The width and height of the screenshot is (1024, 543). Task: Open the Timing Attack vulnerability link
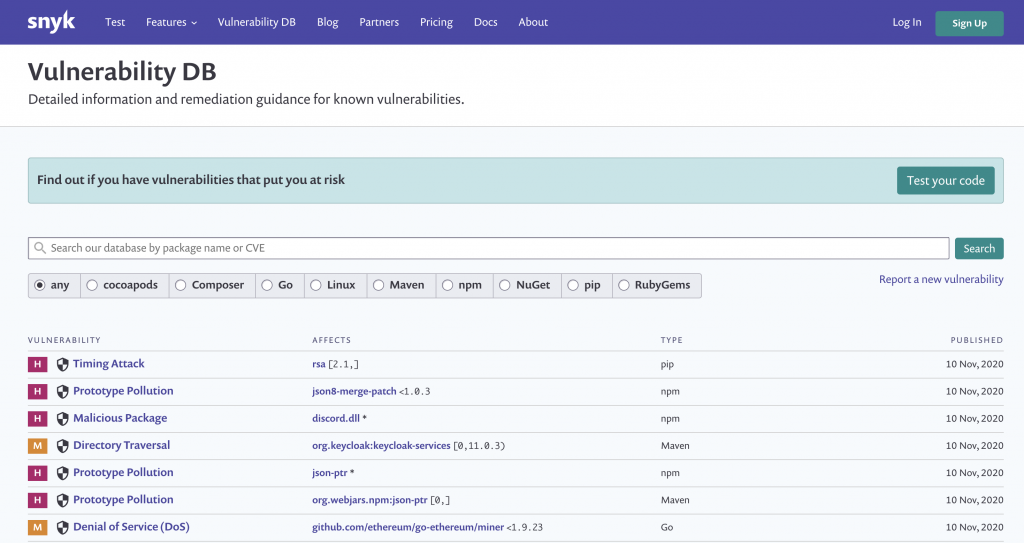(108, 364)
